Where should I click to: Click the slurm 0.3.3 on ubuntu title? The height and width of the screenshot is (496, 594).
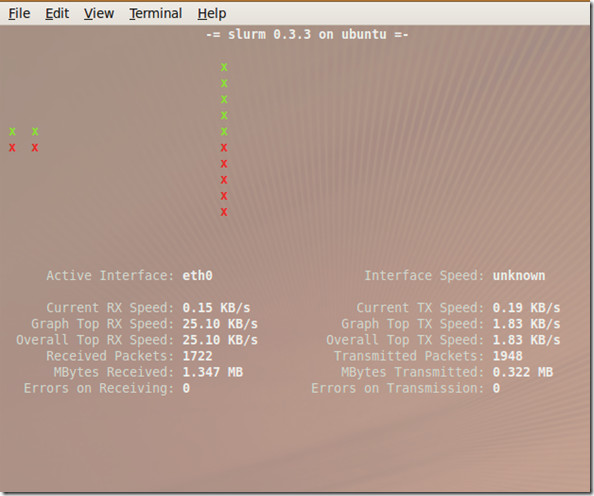pos(307,34)
